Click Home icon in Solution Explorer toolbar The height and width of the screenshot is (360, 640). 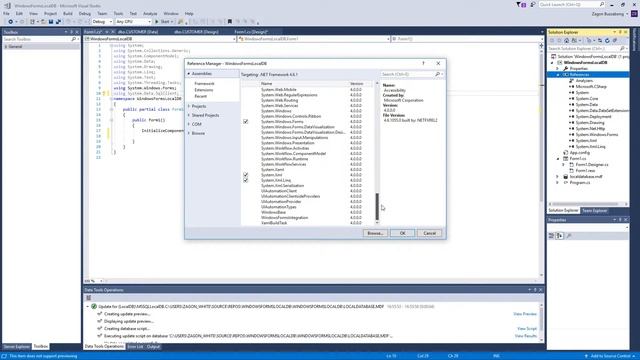click(567, 40)
